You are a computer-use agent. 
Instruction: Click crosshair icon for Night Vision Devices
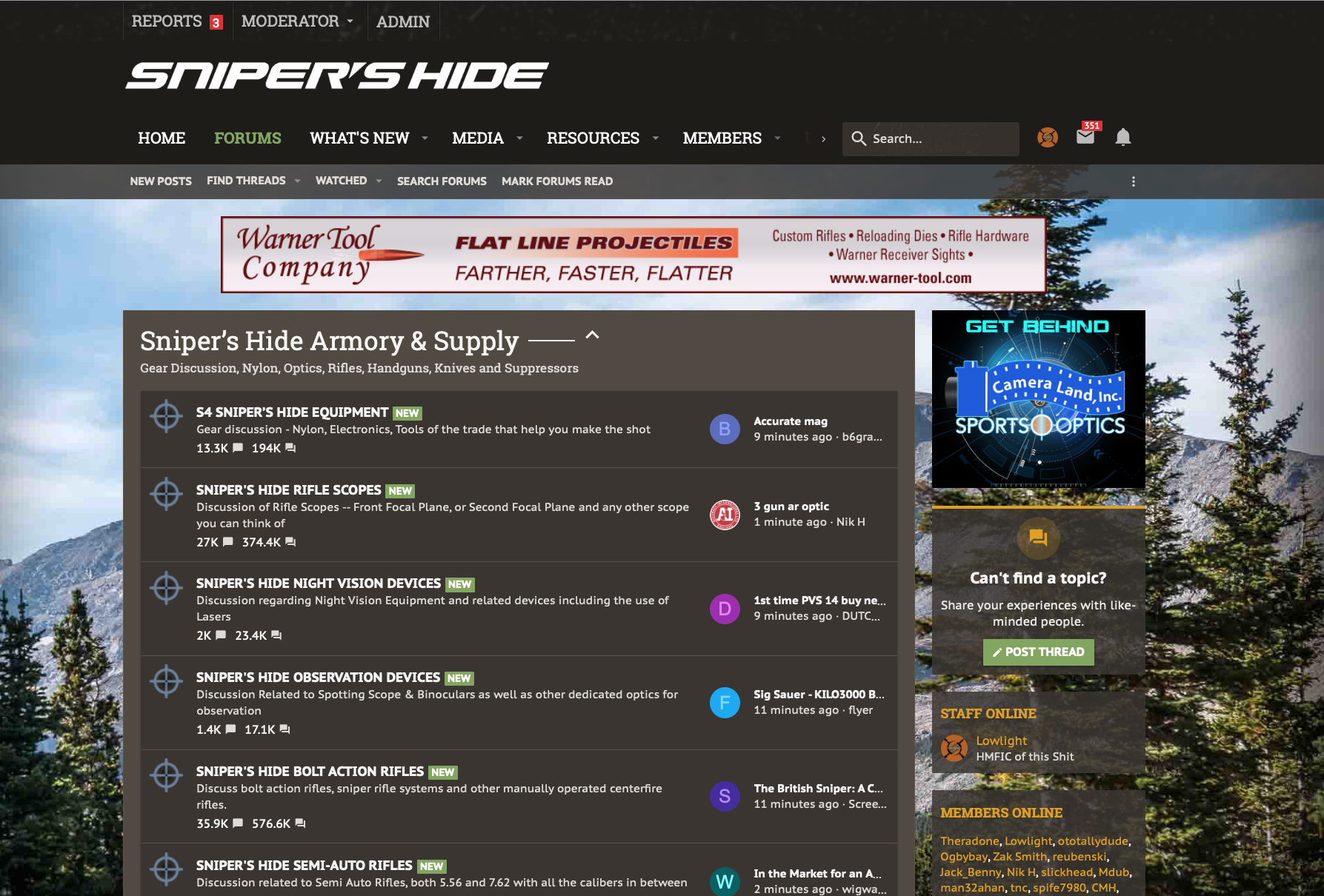[167, 588]
